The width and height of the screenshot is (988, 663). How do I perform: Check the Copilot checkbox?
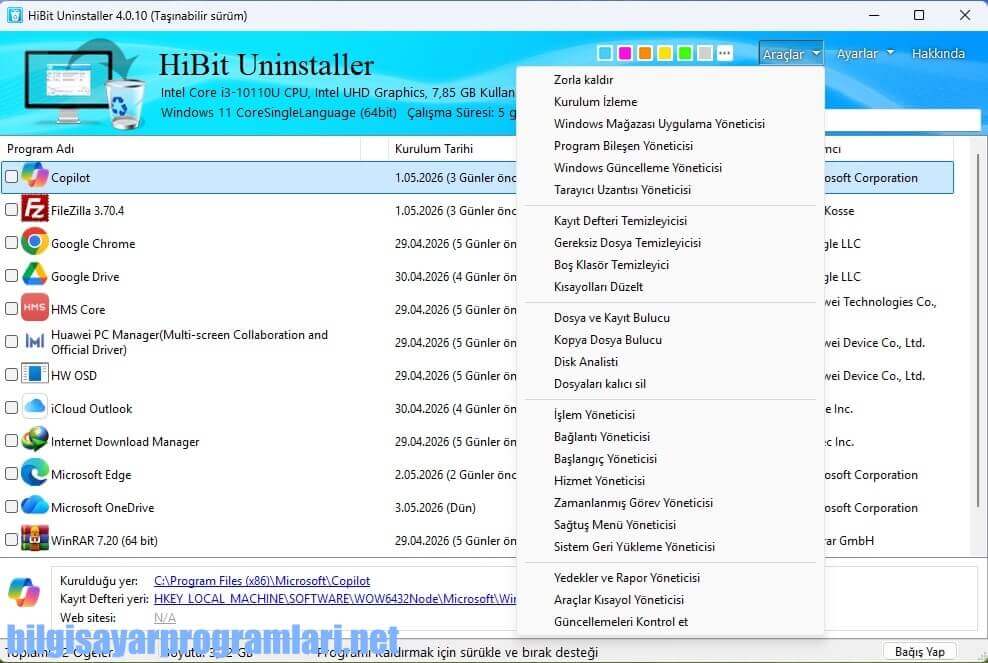(x=11, y=177)
